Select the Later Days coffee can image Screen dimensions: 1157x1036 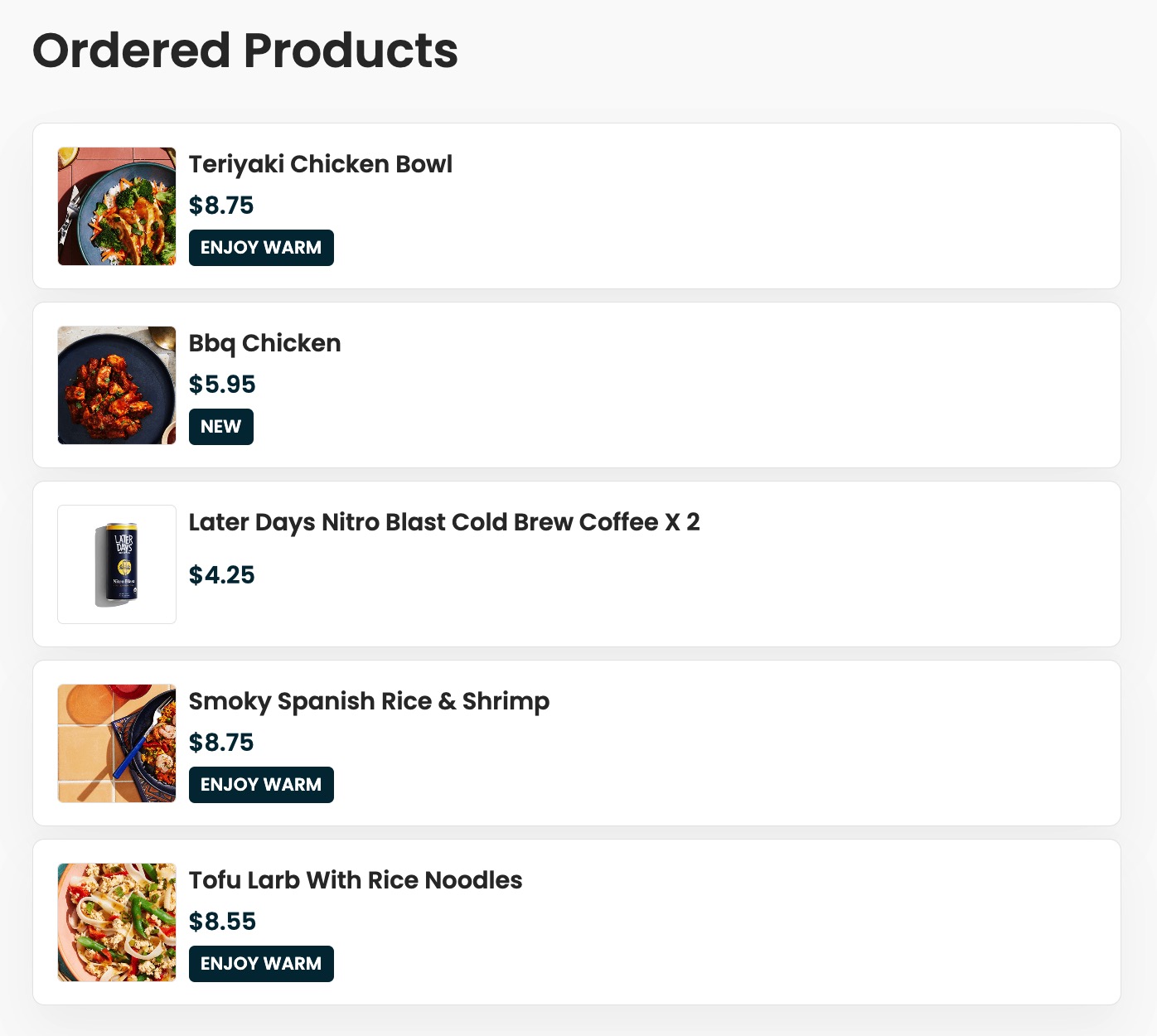point(117,564)
